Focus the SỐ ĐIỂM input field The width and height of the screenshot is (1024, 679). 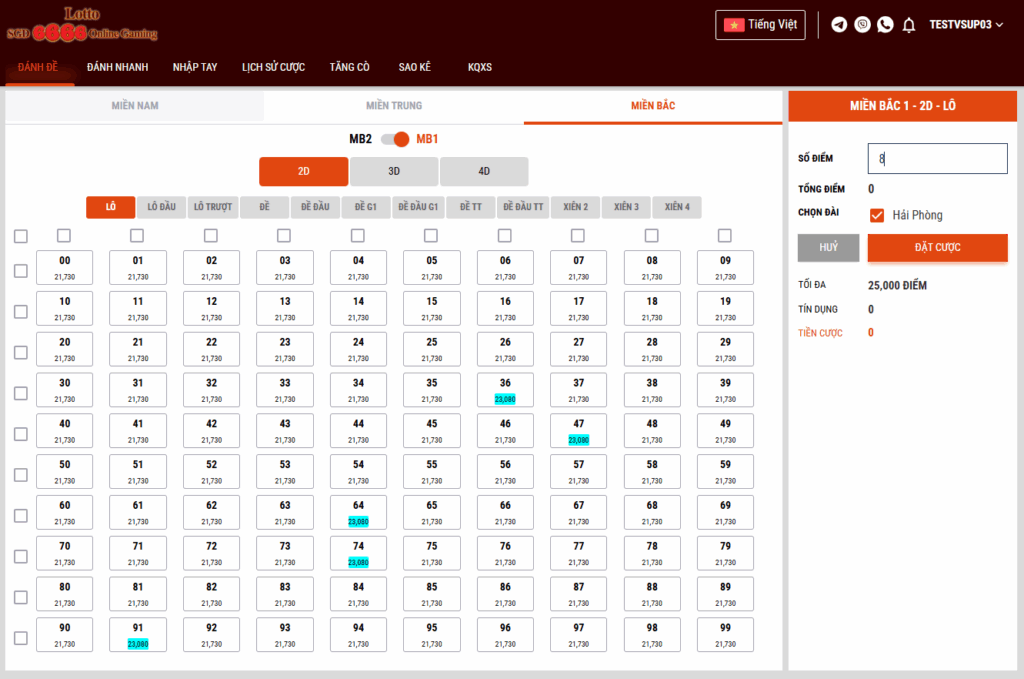click(937, 159)
